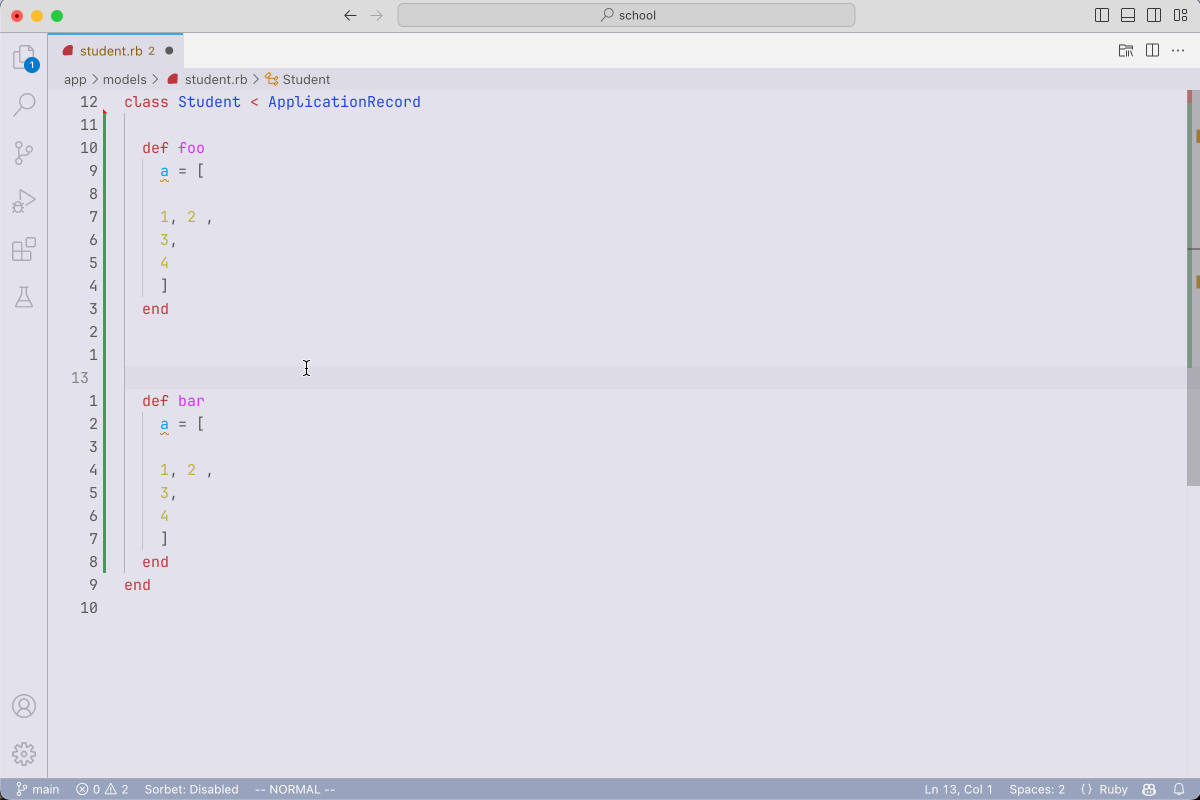
Task: Close the student.rb tab via unsaved dot
Action: click(x=169, y=50)
